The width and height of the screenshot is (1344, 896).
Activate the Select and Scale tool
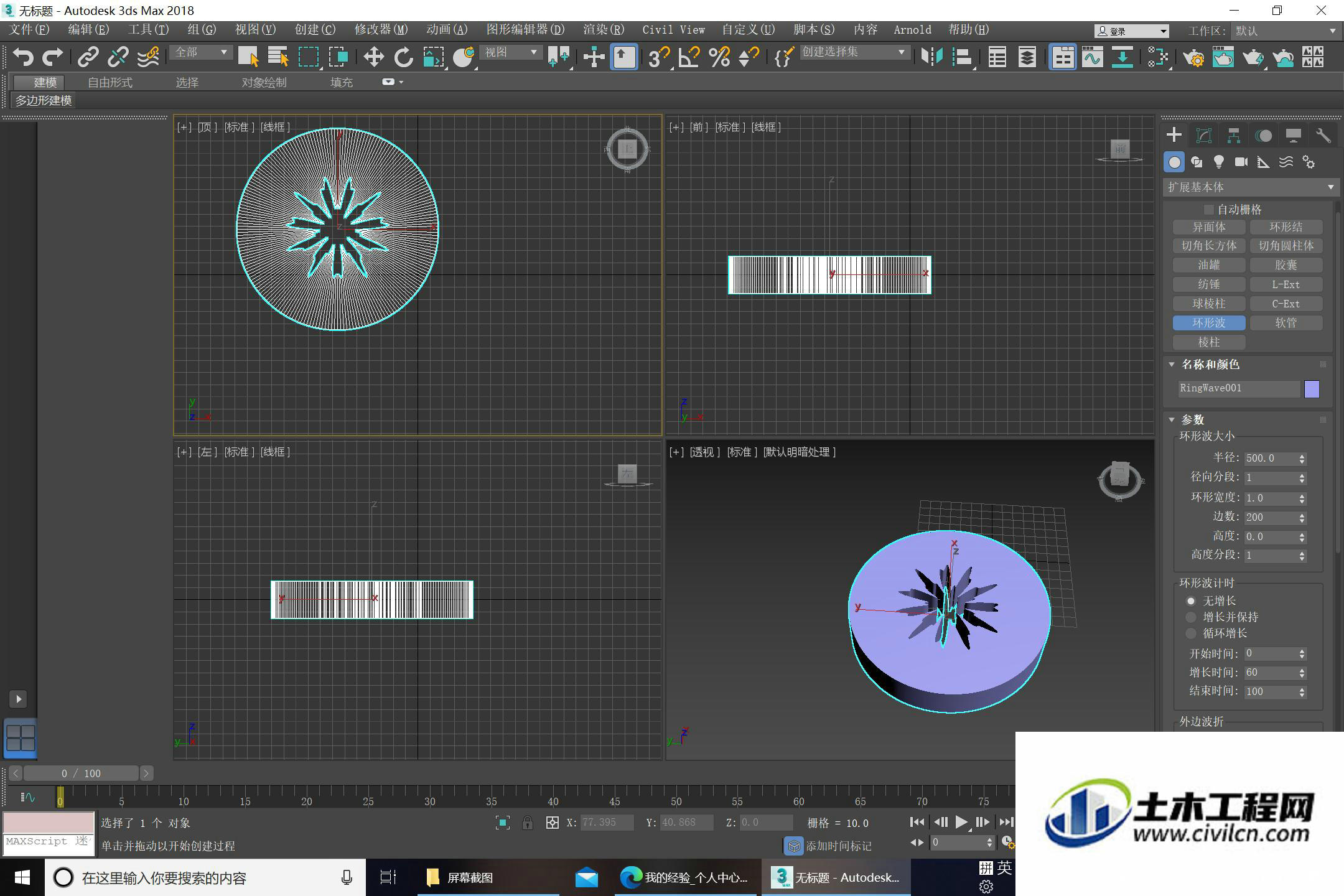pos(434,57)
